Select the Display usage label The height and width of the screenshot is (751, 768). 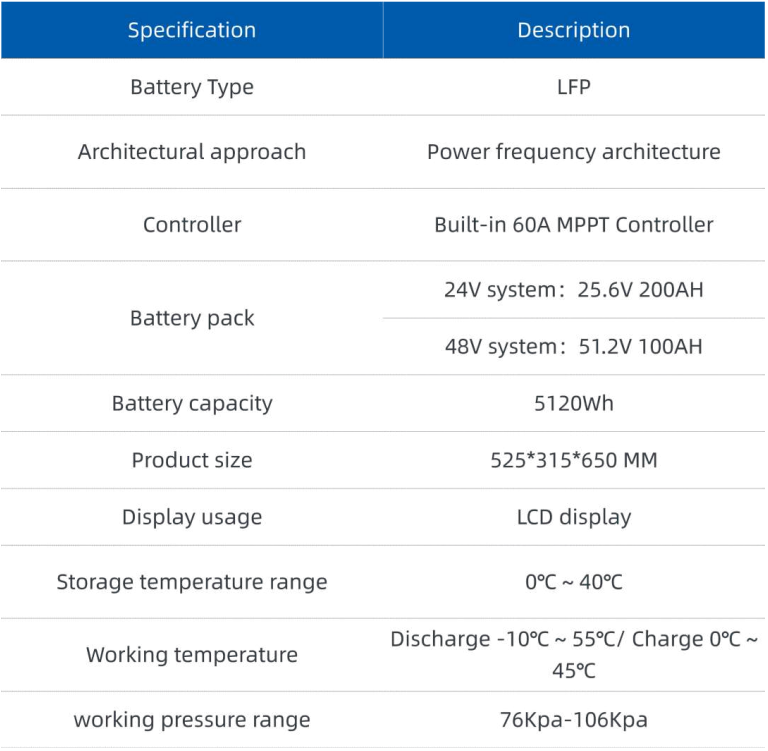coord(192,517)
